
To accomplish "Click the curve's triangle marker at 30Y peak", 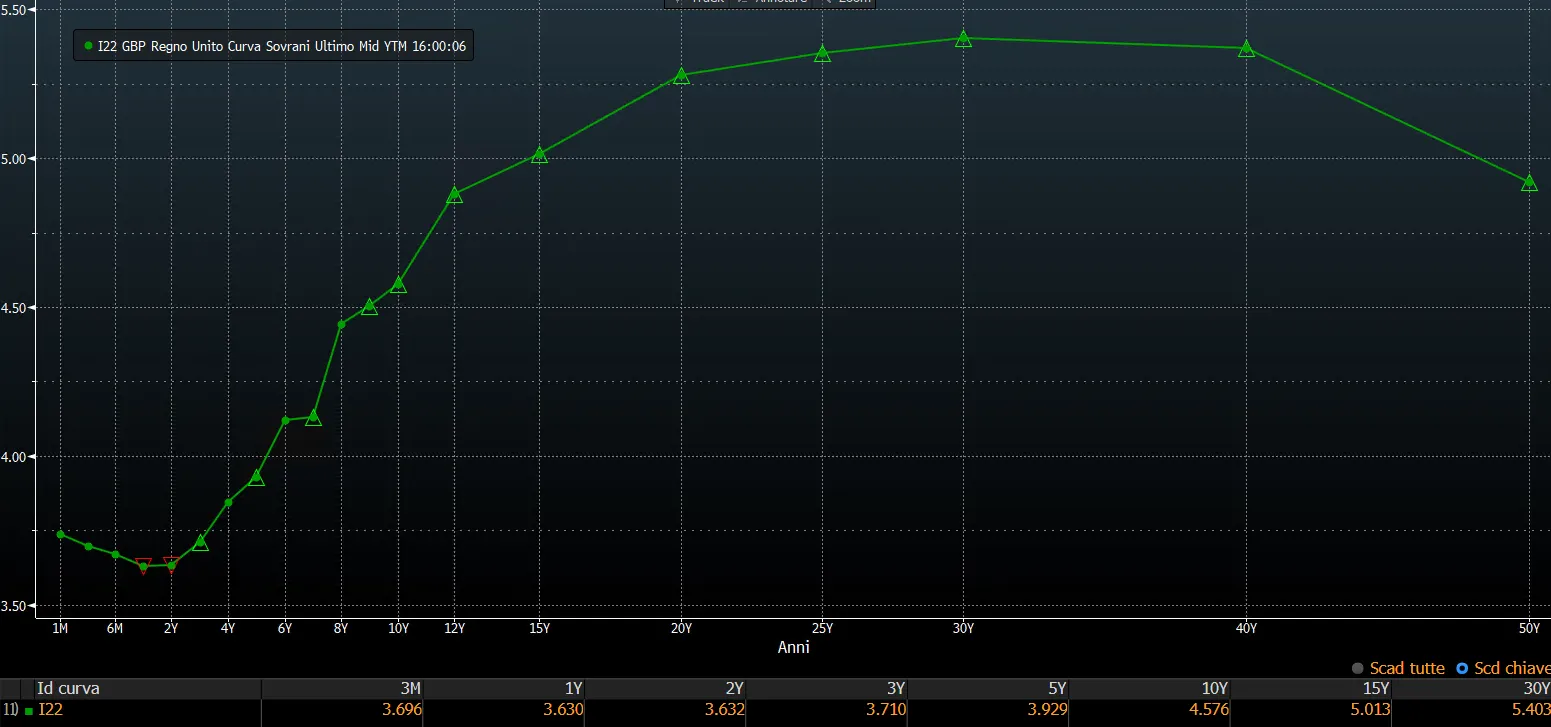I will click(963, 38).
